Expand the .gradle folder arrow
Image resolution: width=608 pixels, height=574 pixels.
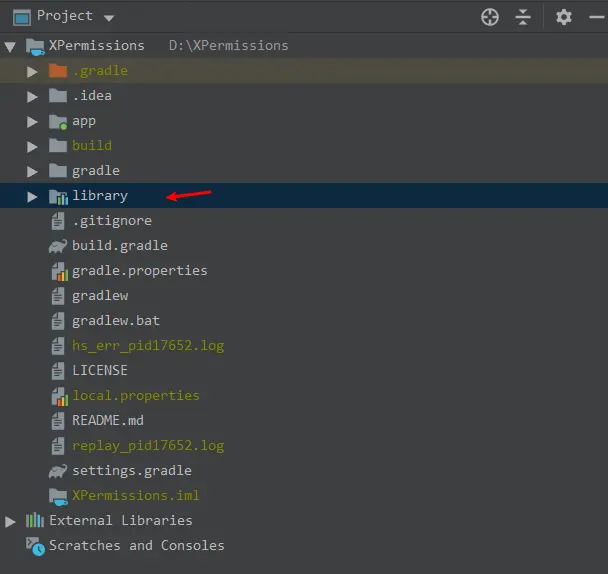[x=32, y=72]
